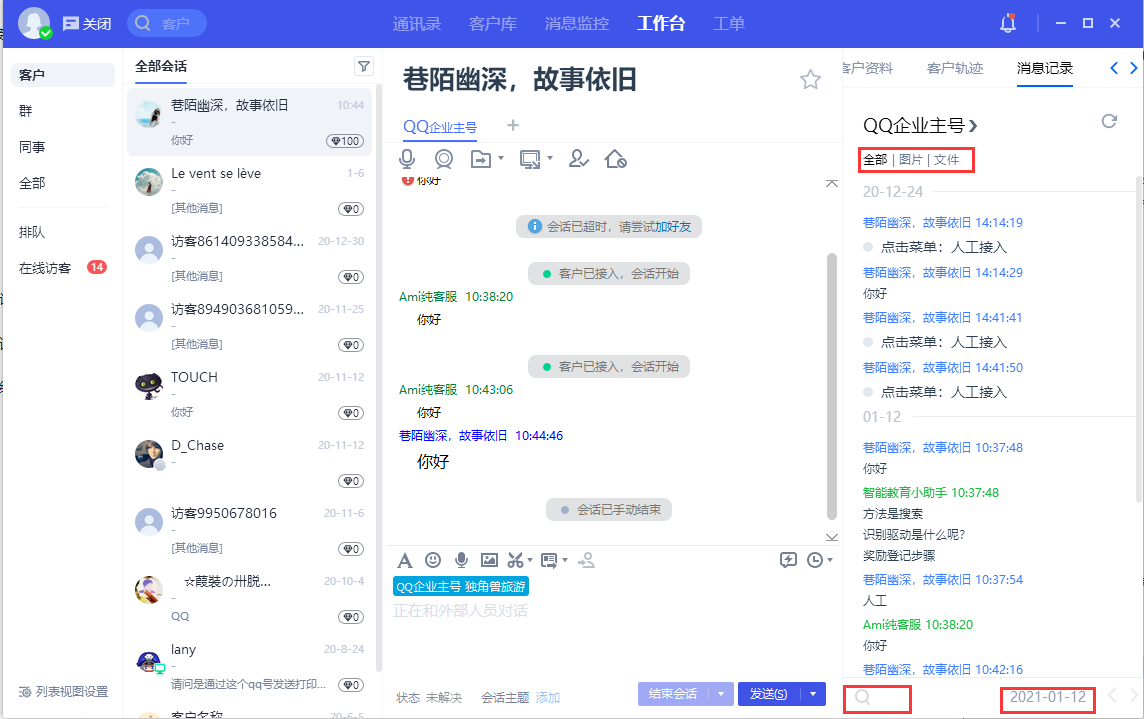Image resolution: width=1144 pixels, height=719 pixels.
Task: Click the add participant icon in input toolbar
Action: click(x=587, y=560)
